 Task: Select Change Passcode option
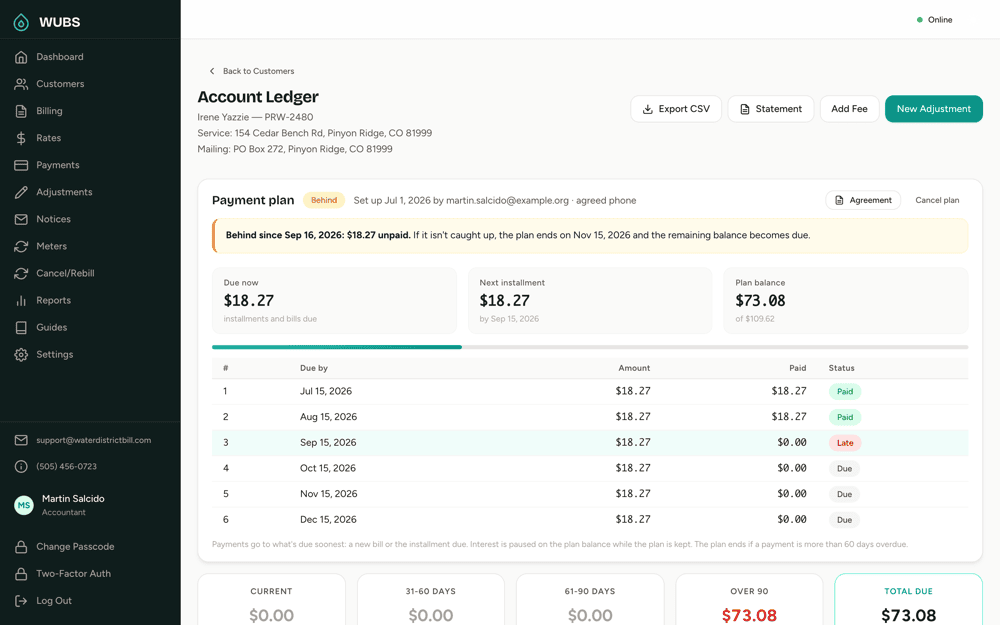coord(75,547)
